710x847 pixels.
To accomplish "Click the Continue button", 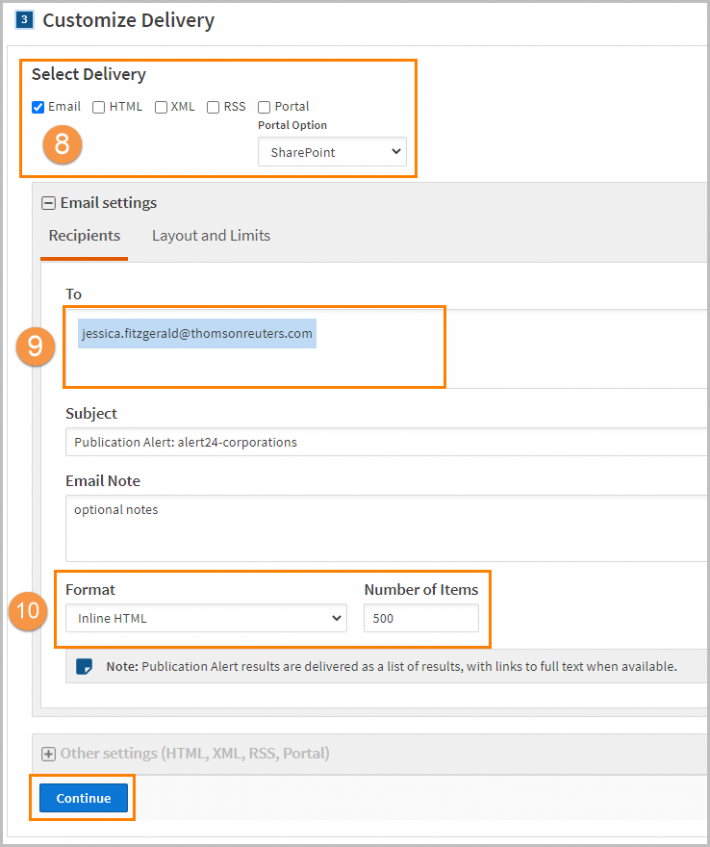I will [x=84, y=798].
